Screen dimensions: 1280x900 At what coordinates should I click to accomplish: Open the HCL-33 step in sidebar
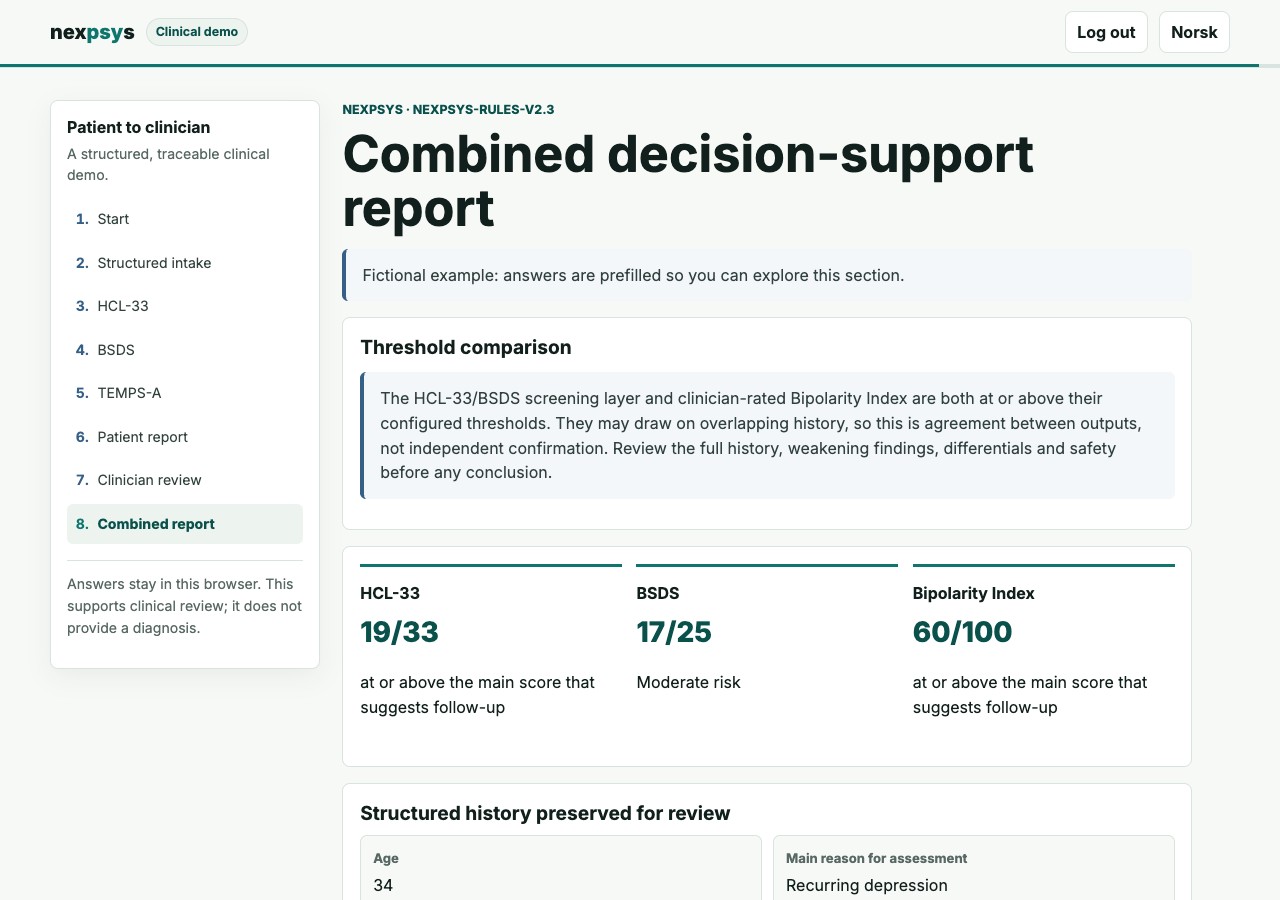pos(185,306)
